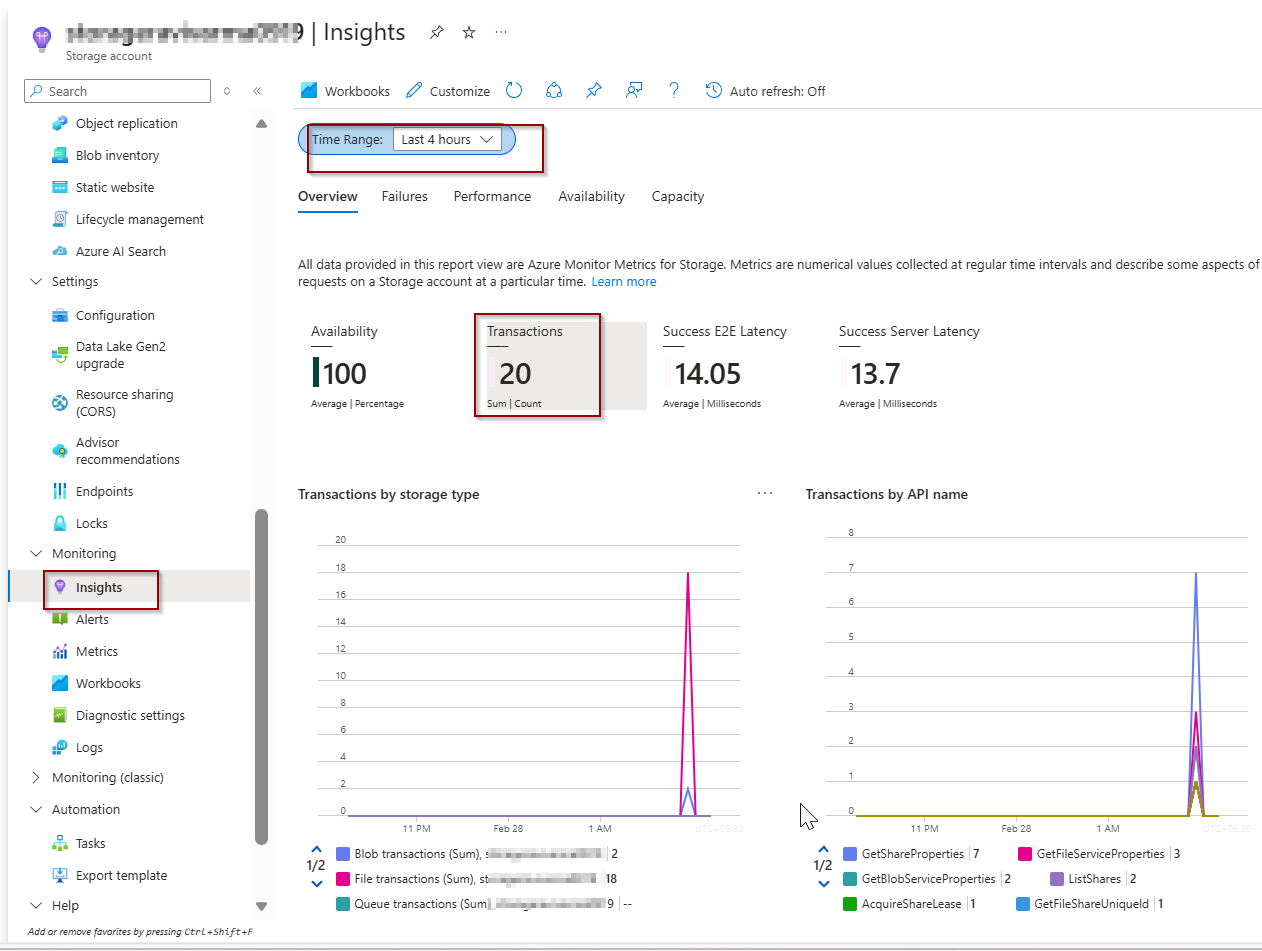This screenshot has height=951, width=1262.
Task: Select Insights in the sidebar
Action: pyautogui.click(x=99, y=588)
